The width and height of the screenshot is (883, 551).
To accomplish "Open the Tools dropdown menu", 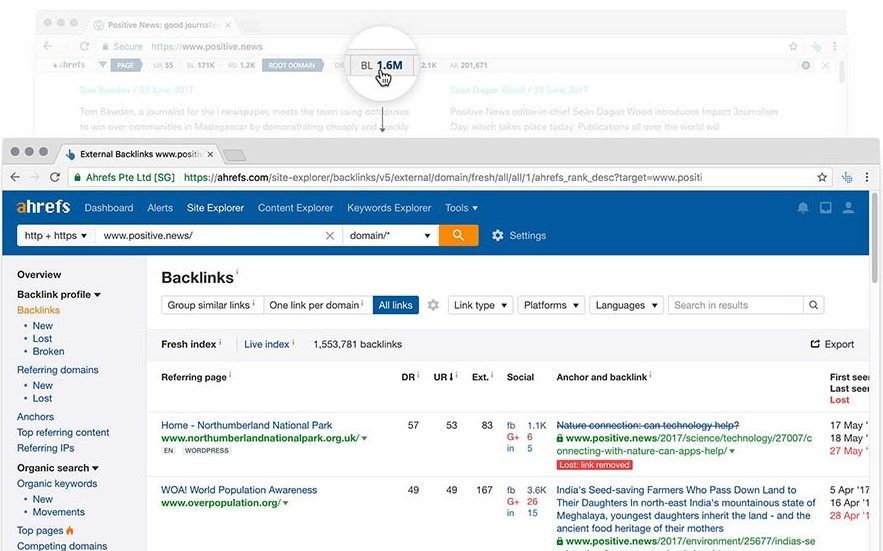I will pos(461,208).
